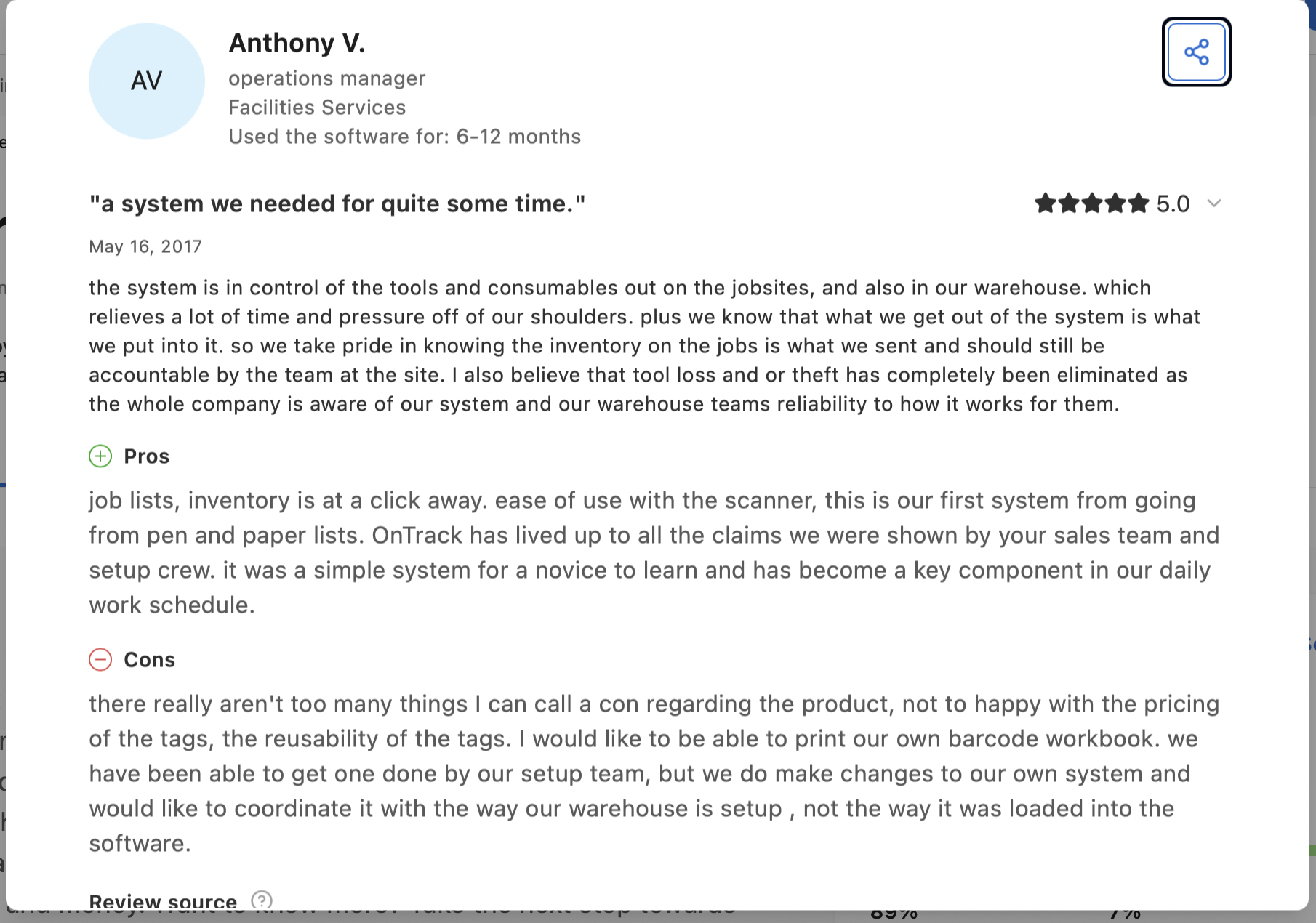Click the 5.0 rating score
The height and width of the screenshot is (923, 1316).
pos(1173,203)
